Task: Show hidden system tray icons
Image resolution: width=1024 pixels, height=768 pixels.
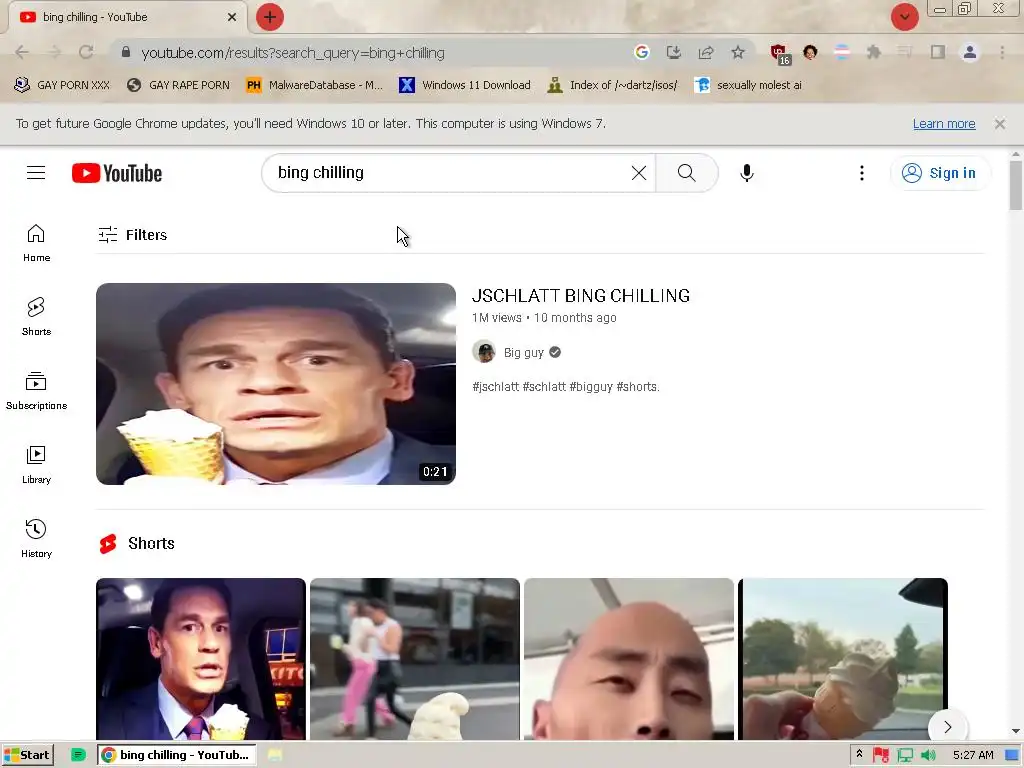Action: [x=859, y=754]
